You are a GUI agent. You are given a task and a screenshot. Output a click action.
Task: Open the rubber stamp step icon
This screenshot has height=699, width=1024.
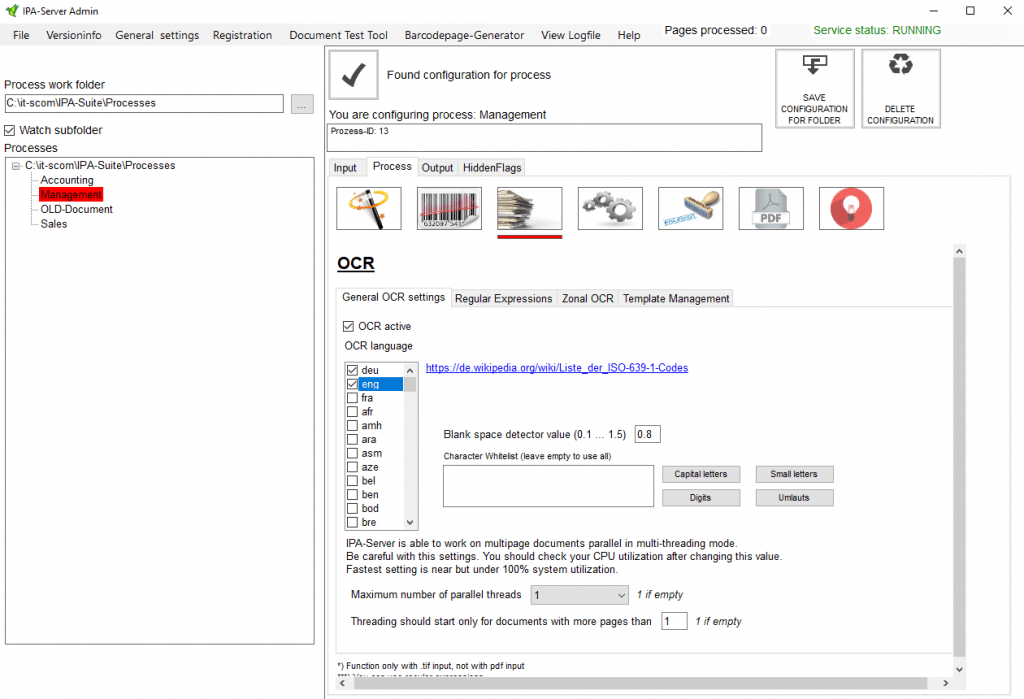[x=690, y=208]
